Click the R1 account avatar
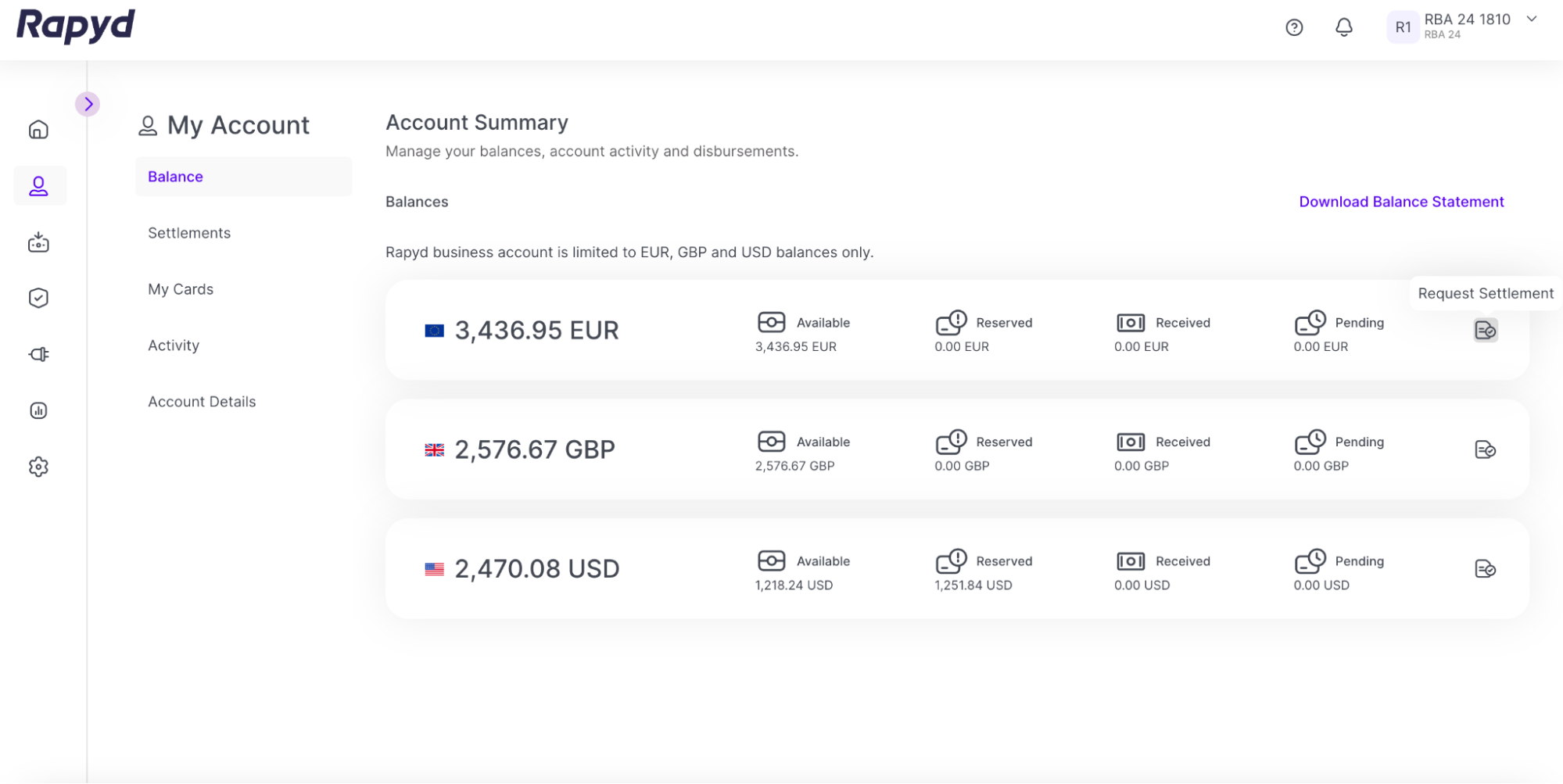 tap(1403, 27)
